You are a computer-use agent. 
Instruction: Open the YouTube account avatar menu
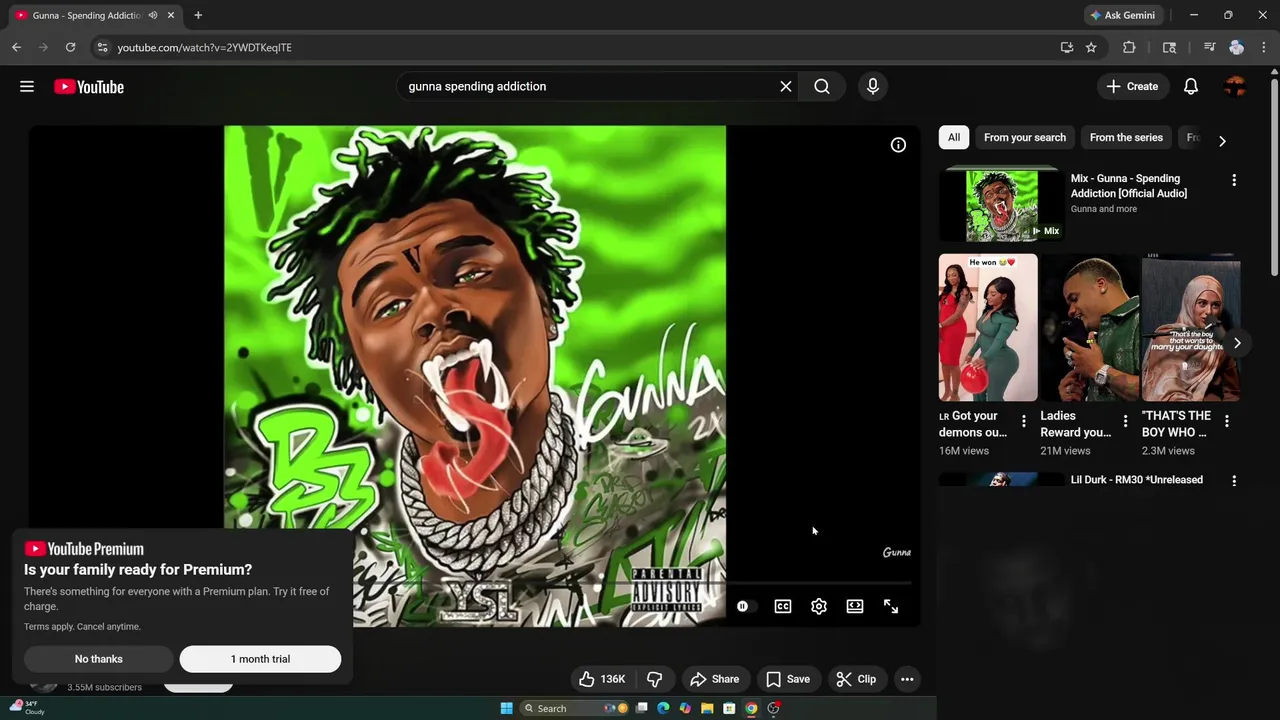[x=1236, y=87]
